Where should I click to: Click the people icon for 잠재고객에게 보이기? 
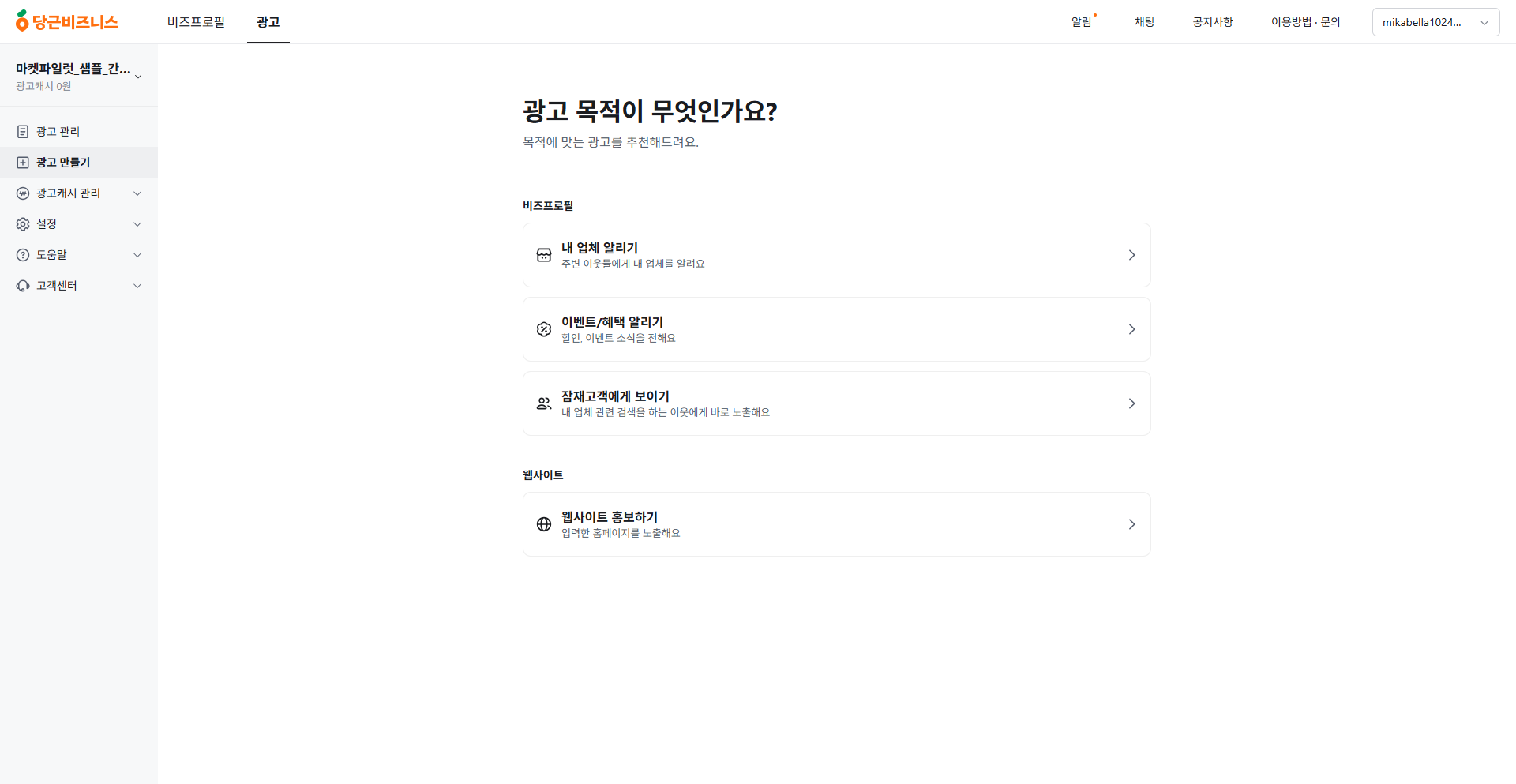click(x=544, y=403)
